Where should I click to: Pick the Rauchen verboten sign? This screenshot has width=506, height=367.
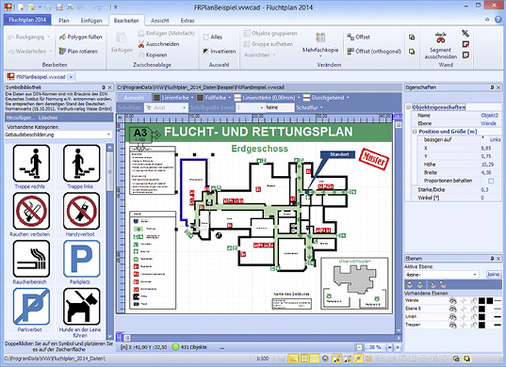[x=31, y=211]
